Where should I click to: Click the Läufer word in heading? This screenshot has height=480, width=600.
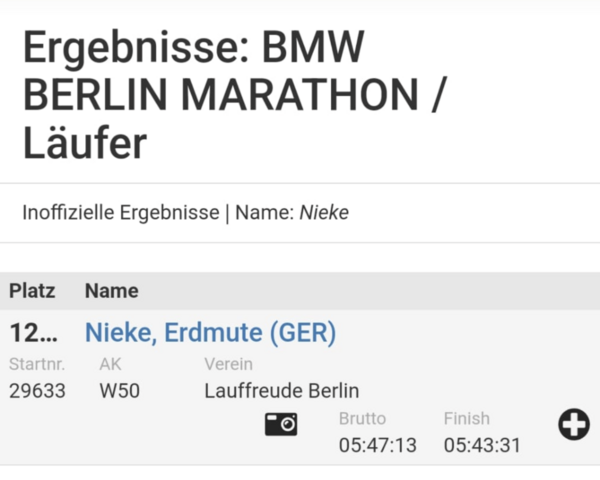pyautogui.click(x=85, y=142)
